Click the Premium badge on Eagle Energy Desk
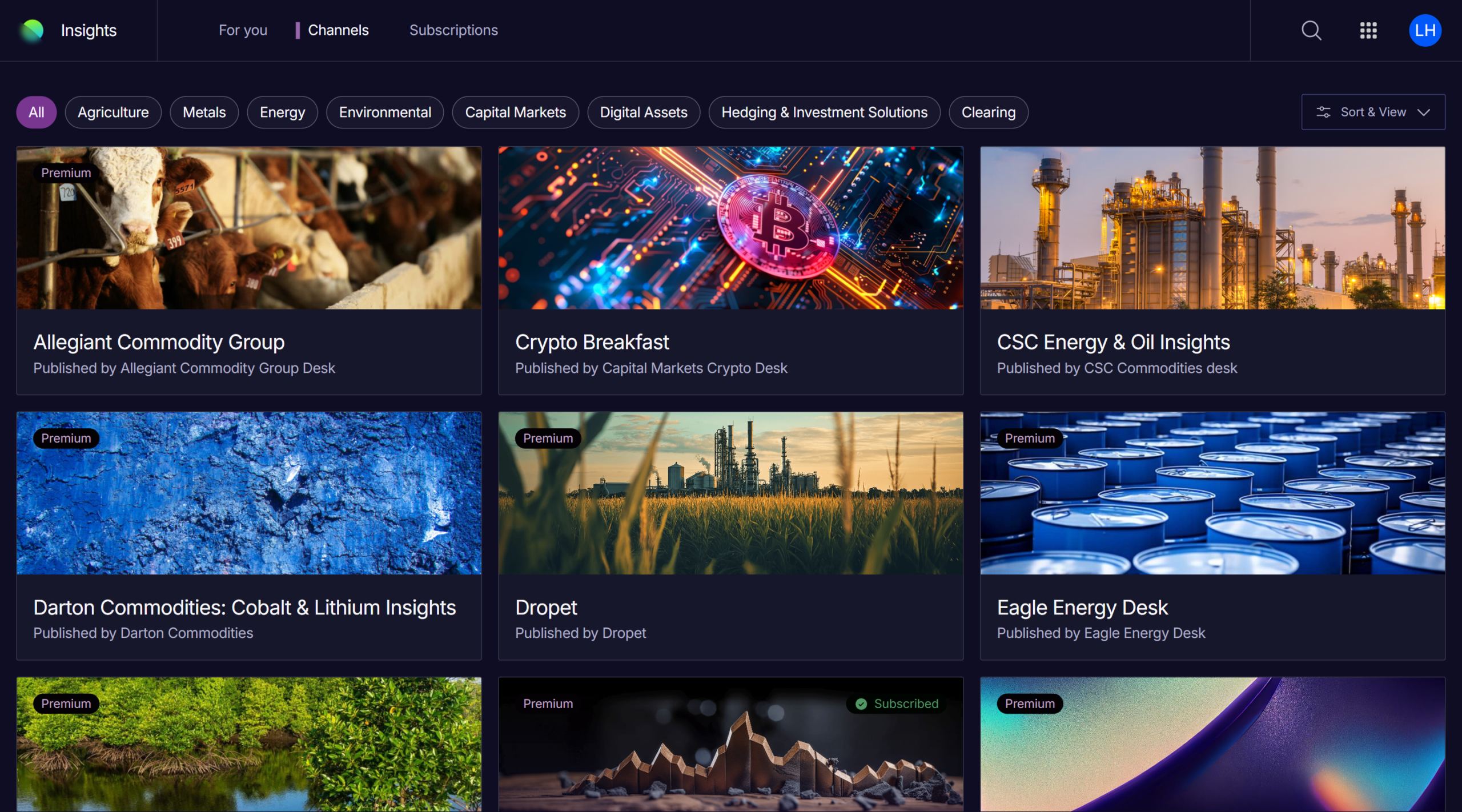 point(1030,439)
